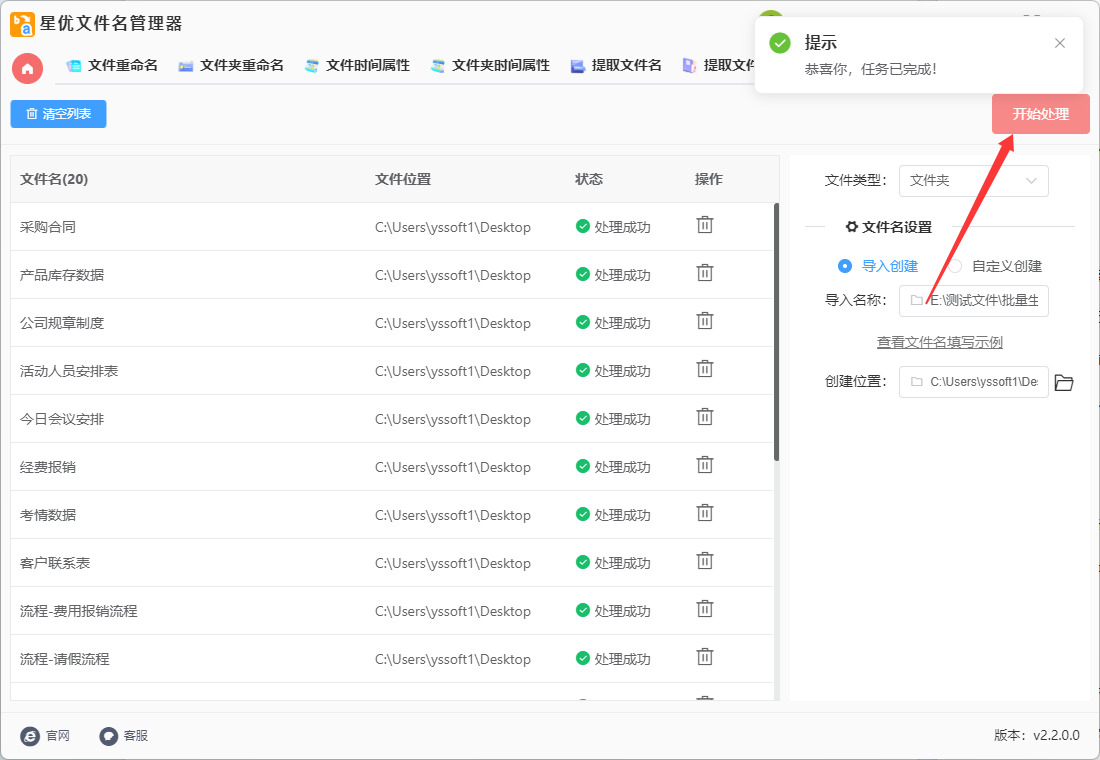The height and width of the screenshot is (760, 1100).
Task: Select the 流程-请假流程 file name
Action: 65,659
